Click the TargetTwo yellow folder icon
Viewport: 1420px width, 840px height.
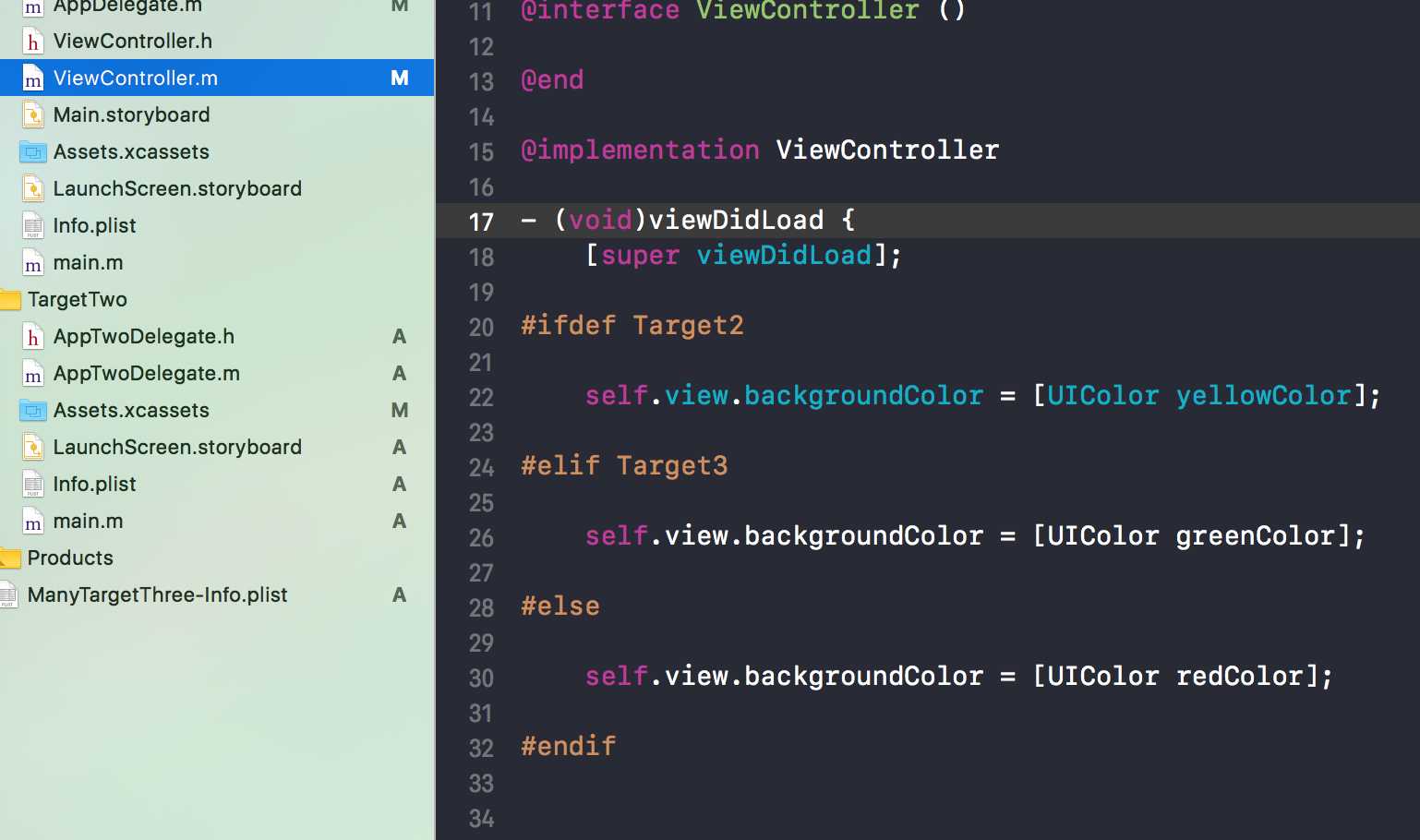pyautogui.click(x=10, y=300)
